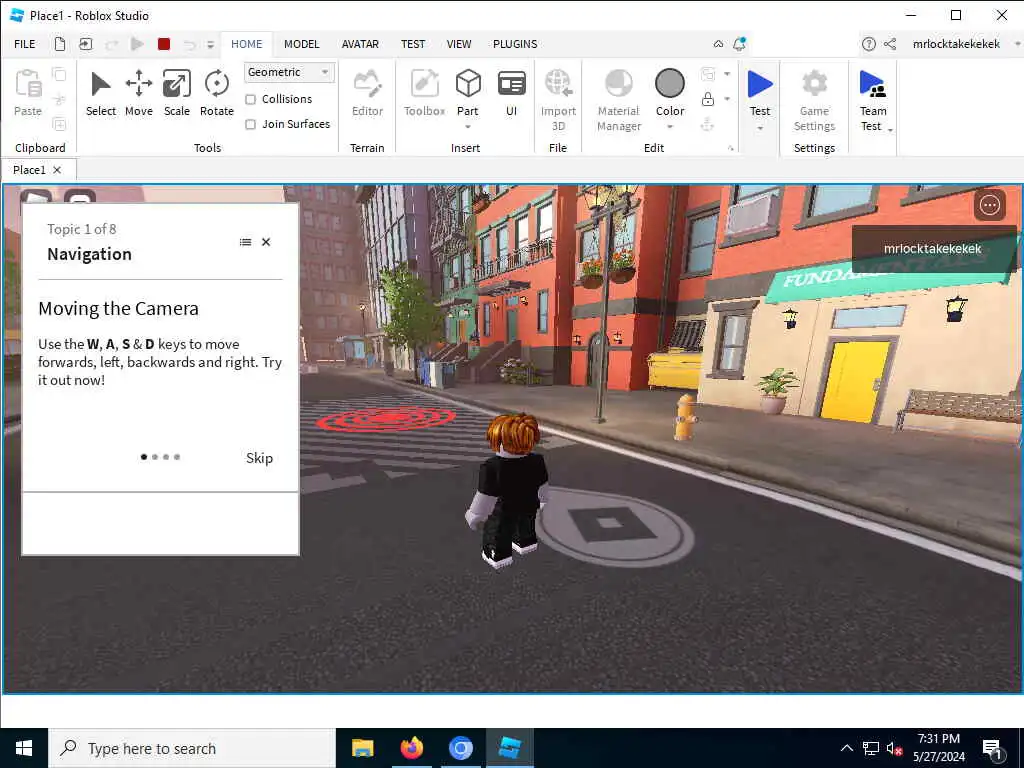Open the notification center in system tray

[992, 749]
